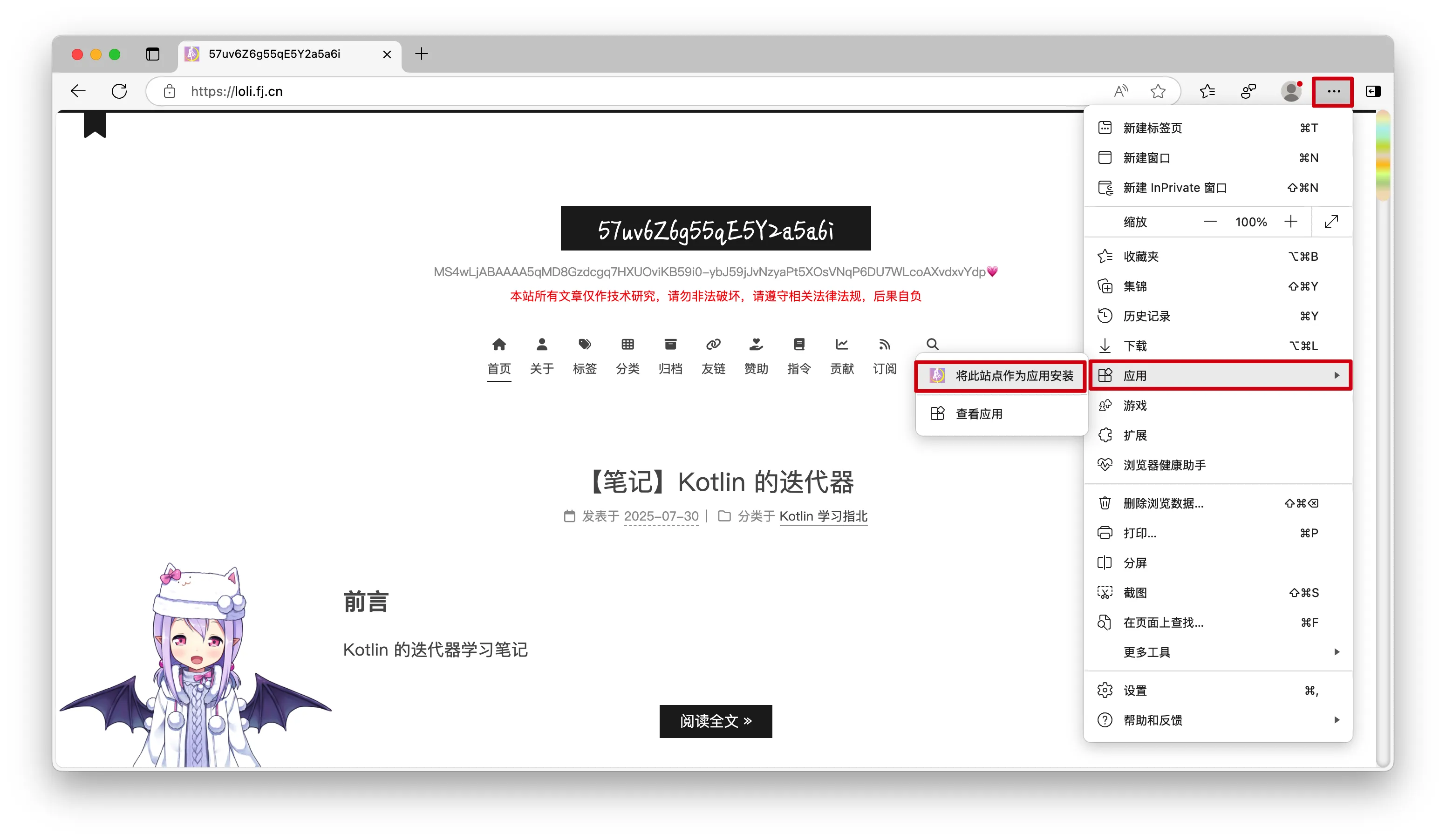Click the read aloud icon in address bar

point(1120,91)
